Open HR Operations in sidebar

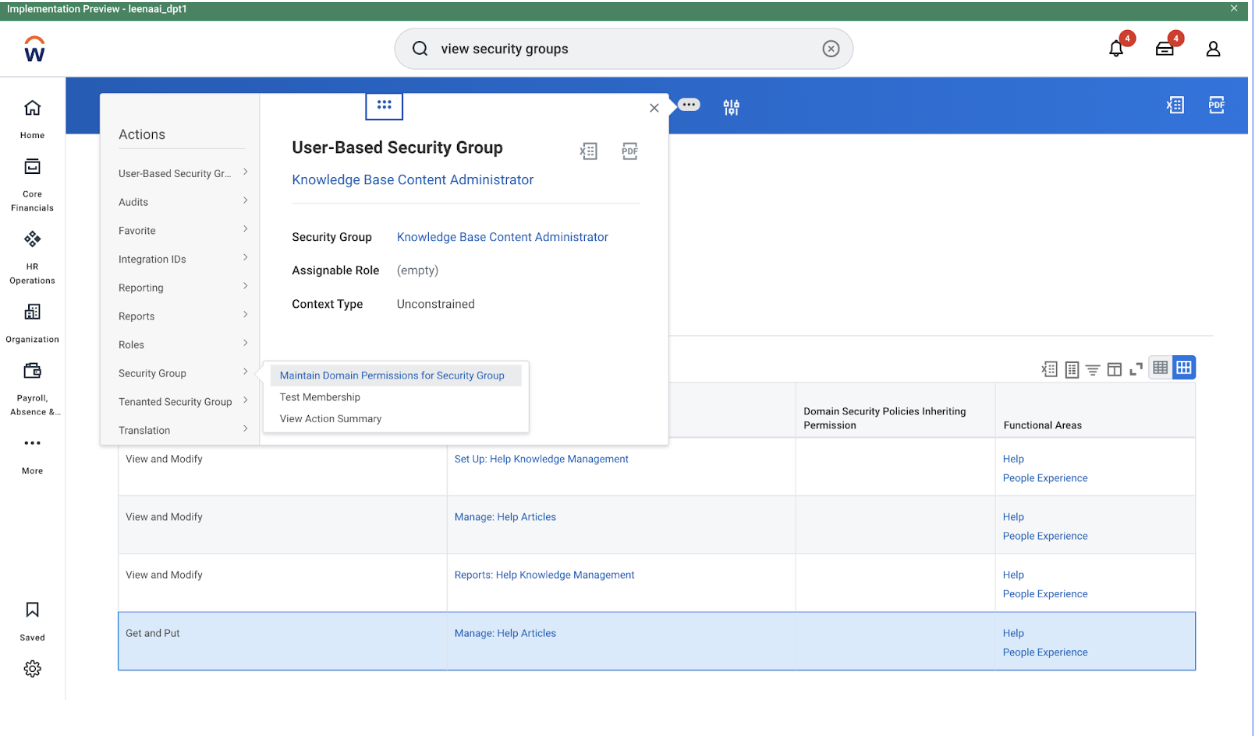click(x=32, y=257)
